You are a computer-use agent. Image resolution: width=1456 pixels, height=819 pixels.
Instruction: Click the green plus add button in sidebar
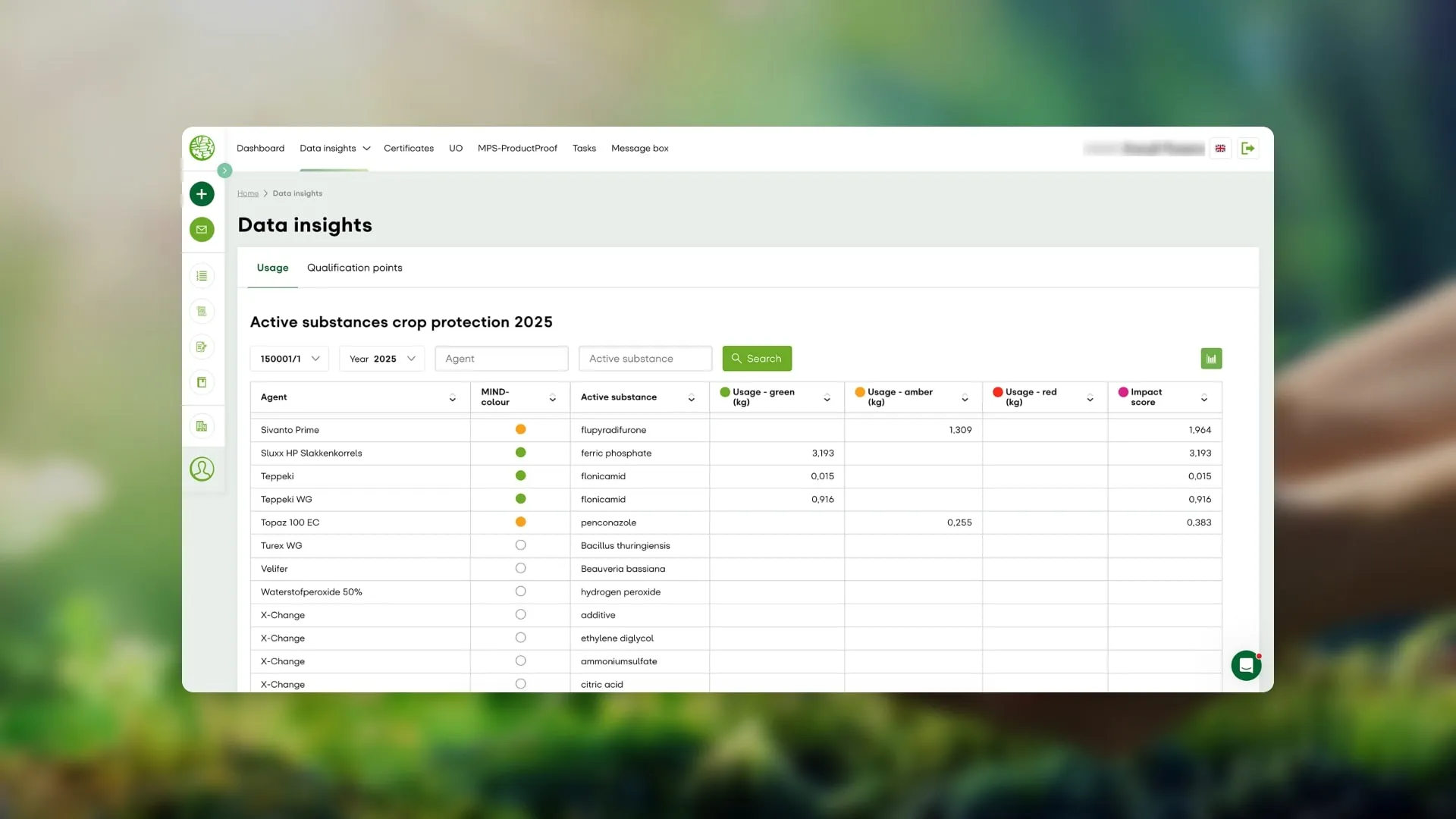[202, 194]
